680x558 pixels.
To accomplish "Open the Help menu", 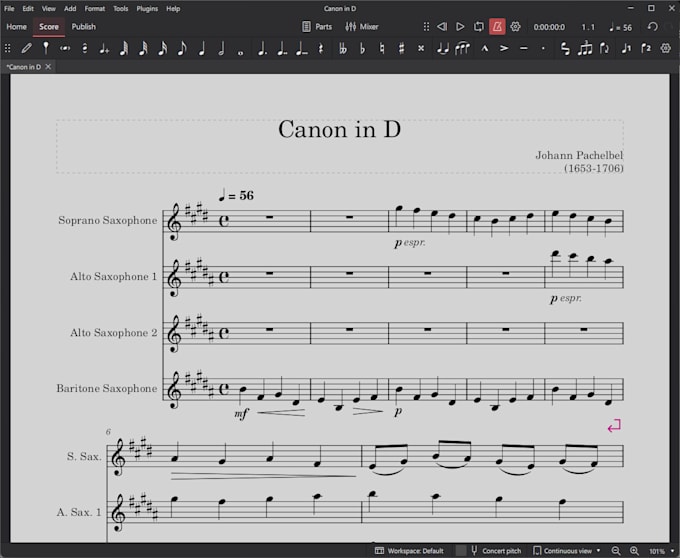I will coord(173,8).
